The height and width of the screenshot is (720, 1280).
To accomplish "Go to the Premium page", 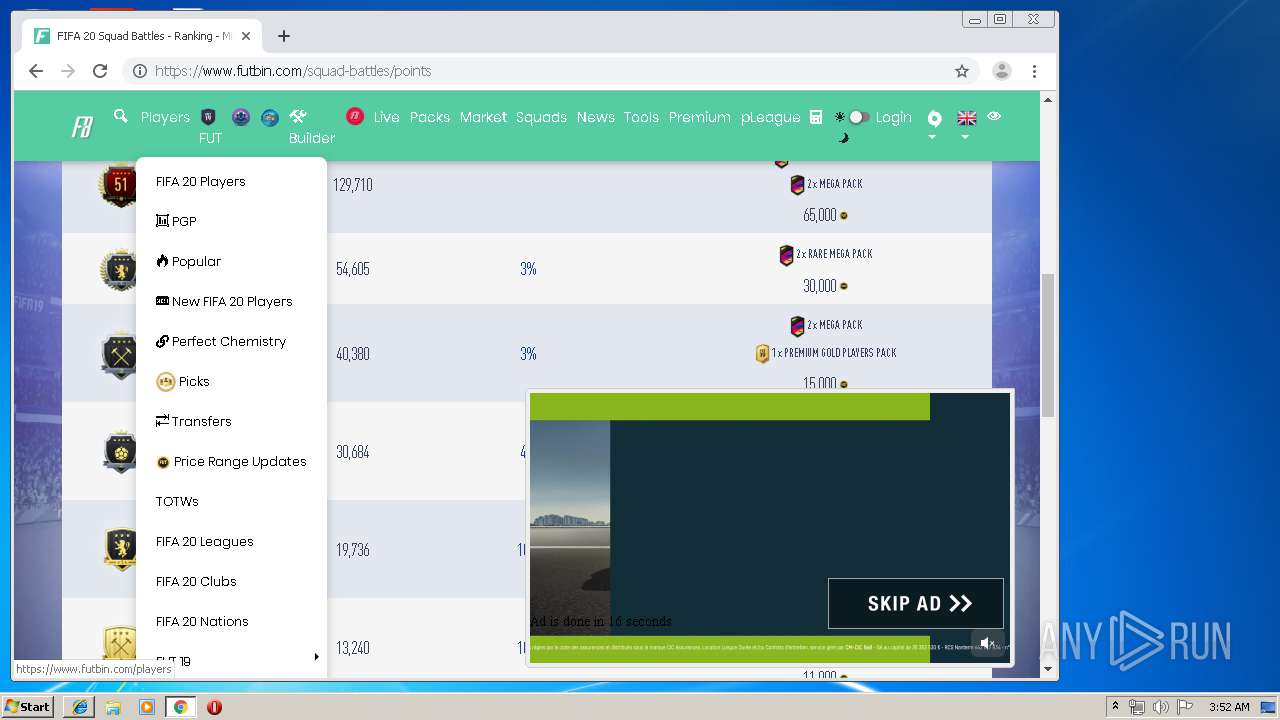I will pyautogui.click(x=700, y=117).
